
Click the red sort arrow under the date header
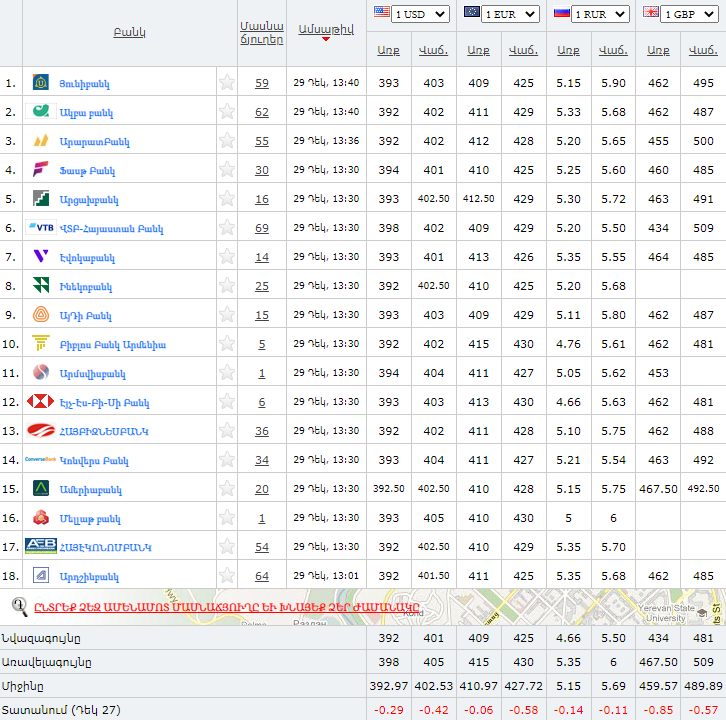[x=326, y=39]
